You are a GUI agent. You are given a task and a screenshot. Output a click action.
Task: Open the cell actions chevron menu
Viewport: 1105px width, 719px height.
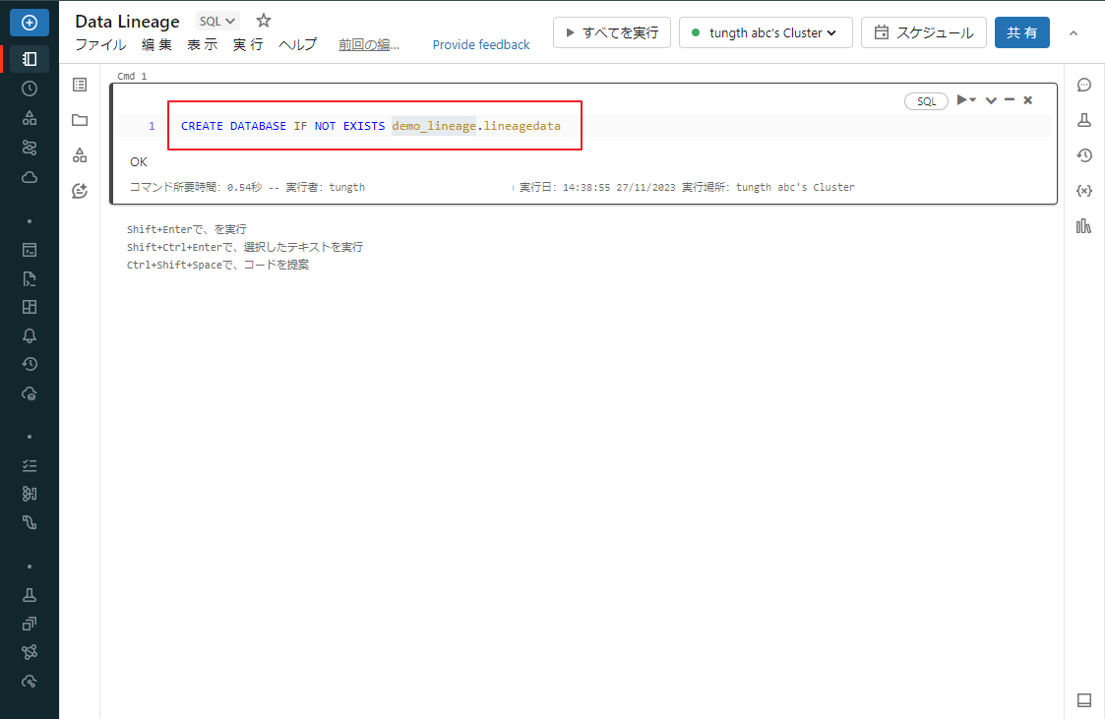(x=991, y=100)
